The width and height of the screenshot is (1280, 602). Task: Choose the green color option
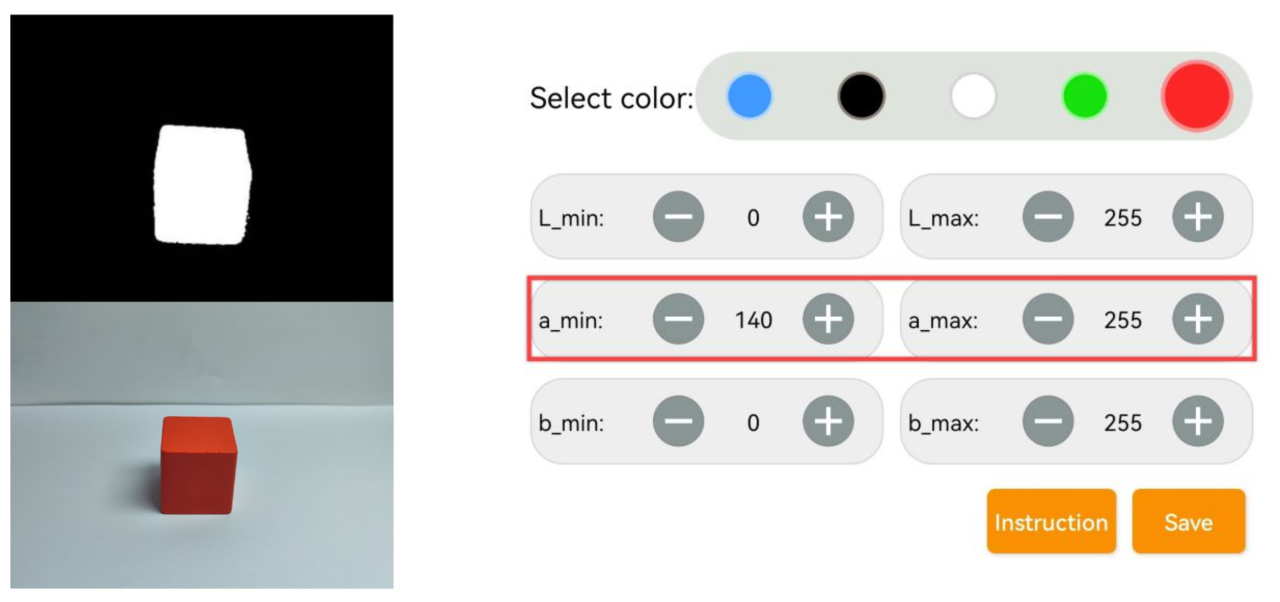pos(1085,97)
